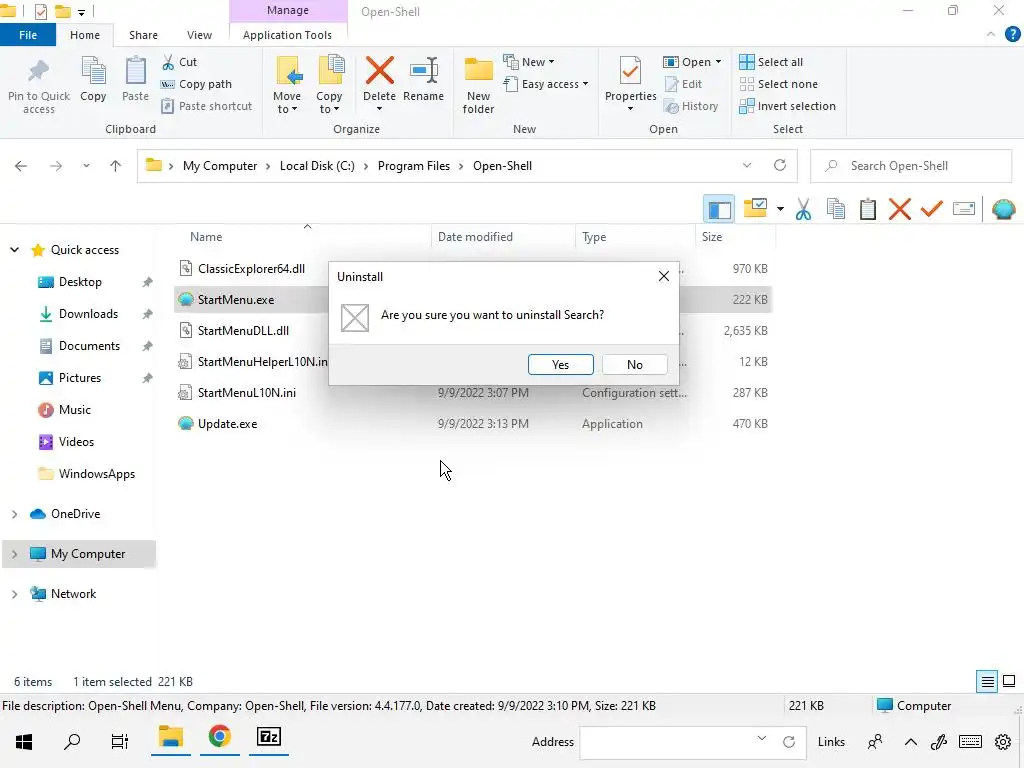Click the Paste ribbon icon
The height and width of the screenshot is (768, 1024).
[135, 71]
